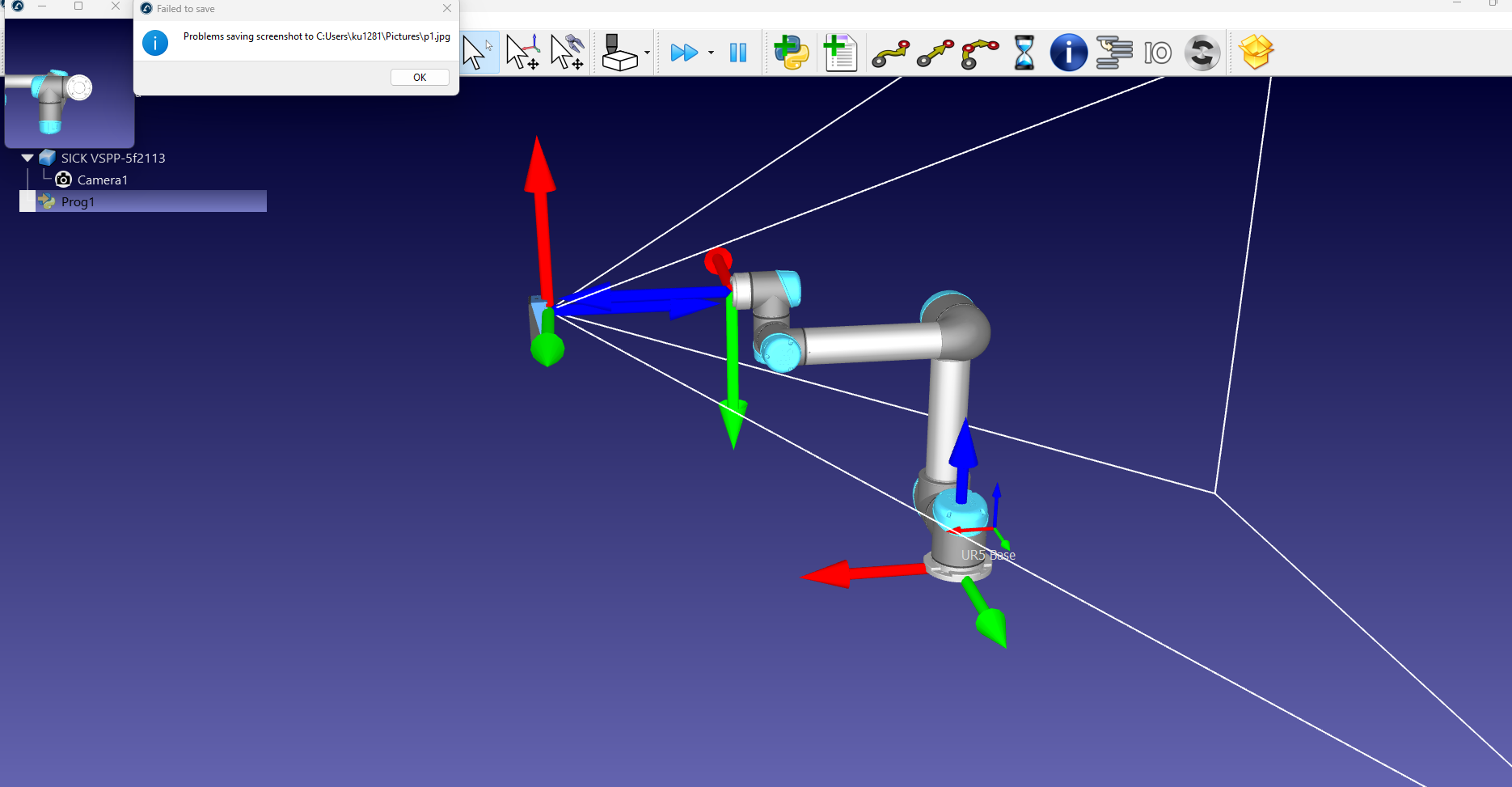Open the simulation speed dropdown arrow
The height and width of the screenshot is (787, 1512).
(711, 53)
